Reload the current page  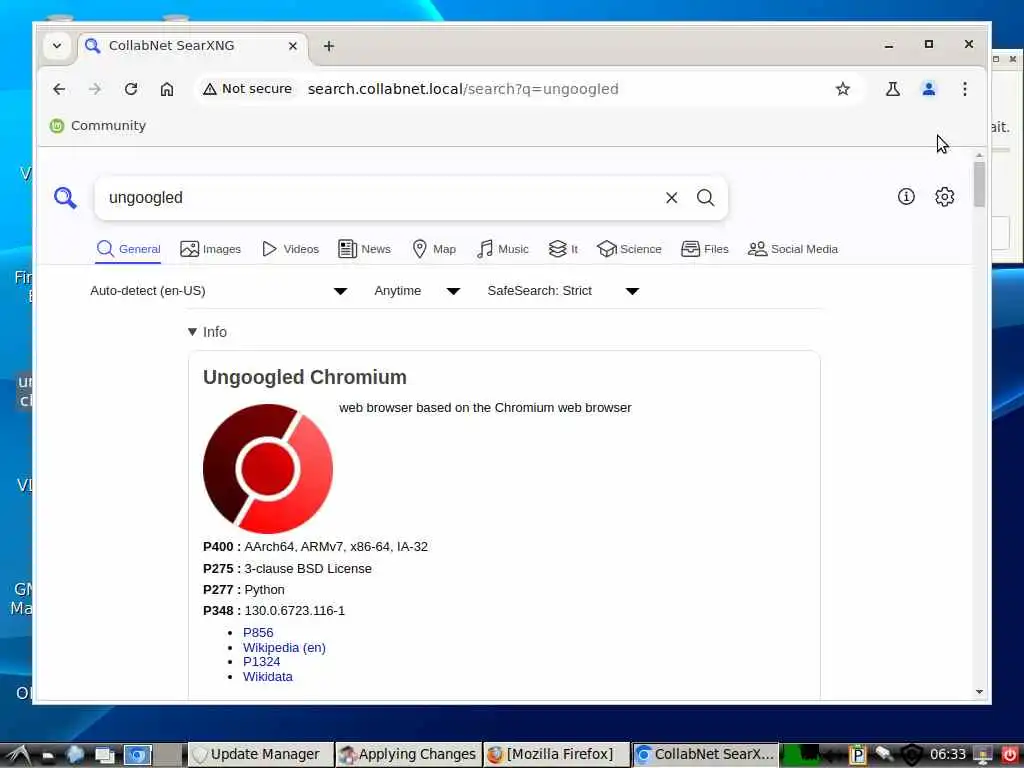[x=131, y=89]
